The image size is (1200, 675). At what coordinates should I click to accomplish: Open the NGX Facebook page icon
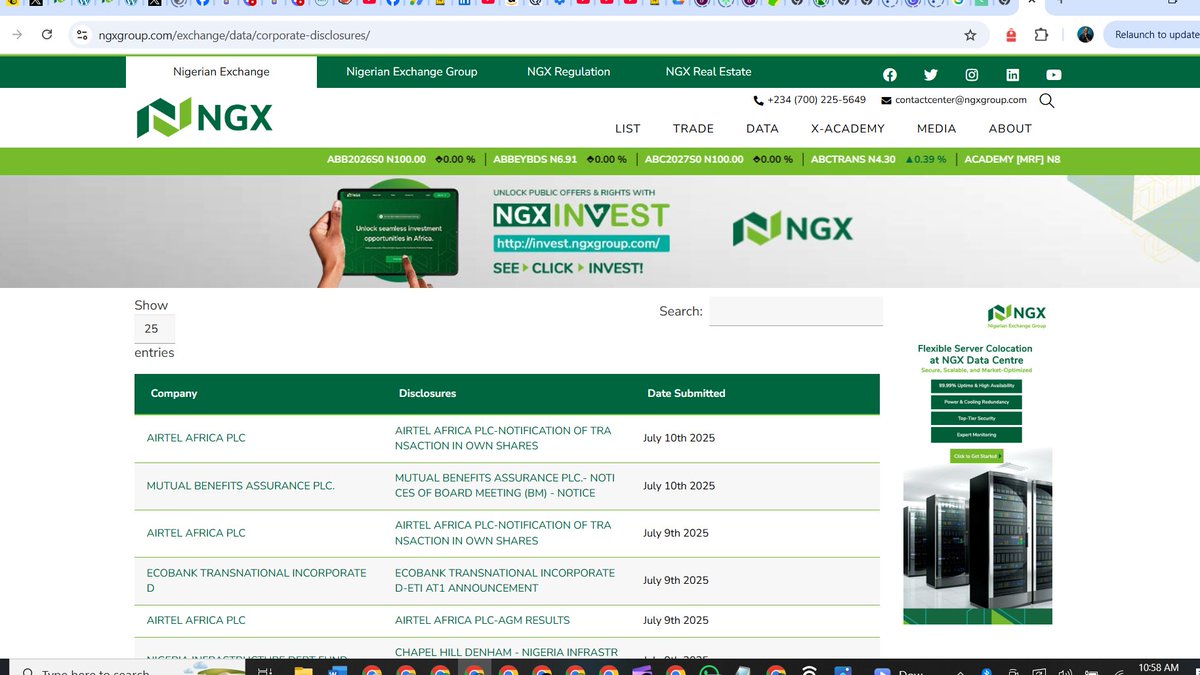[890, 75]
